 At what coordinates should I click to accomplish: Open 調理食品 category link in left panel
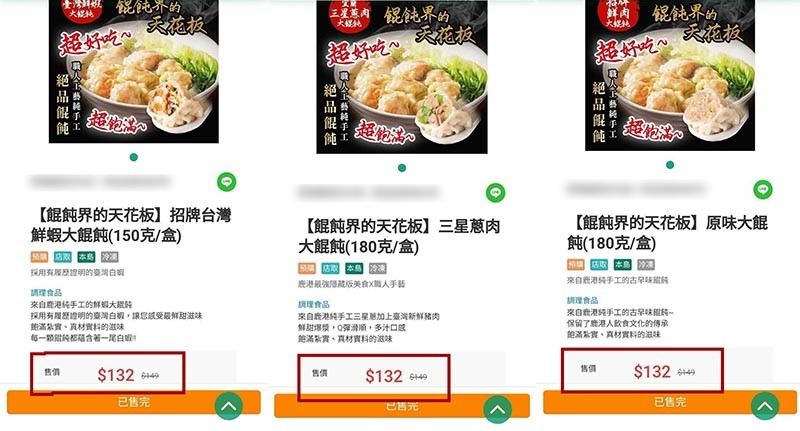46,293
